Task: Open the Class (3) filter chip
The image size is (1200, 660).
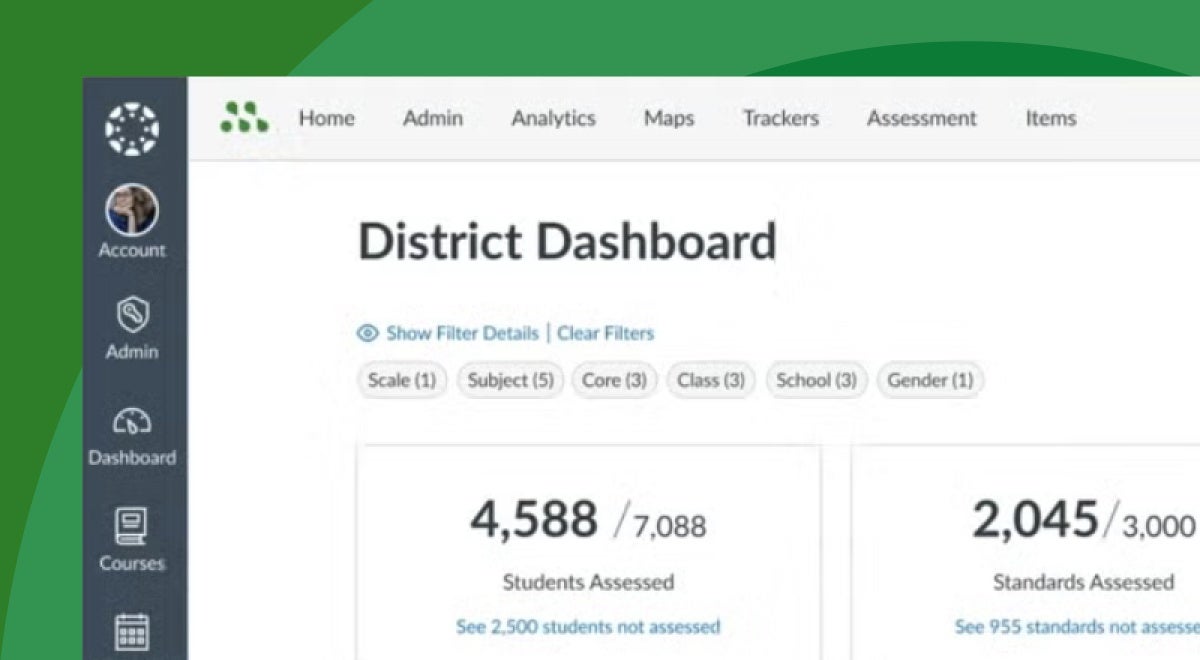Action: tap(711, 380)
